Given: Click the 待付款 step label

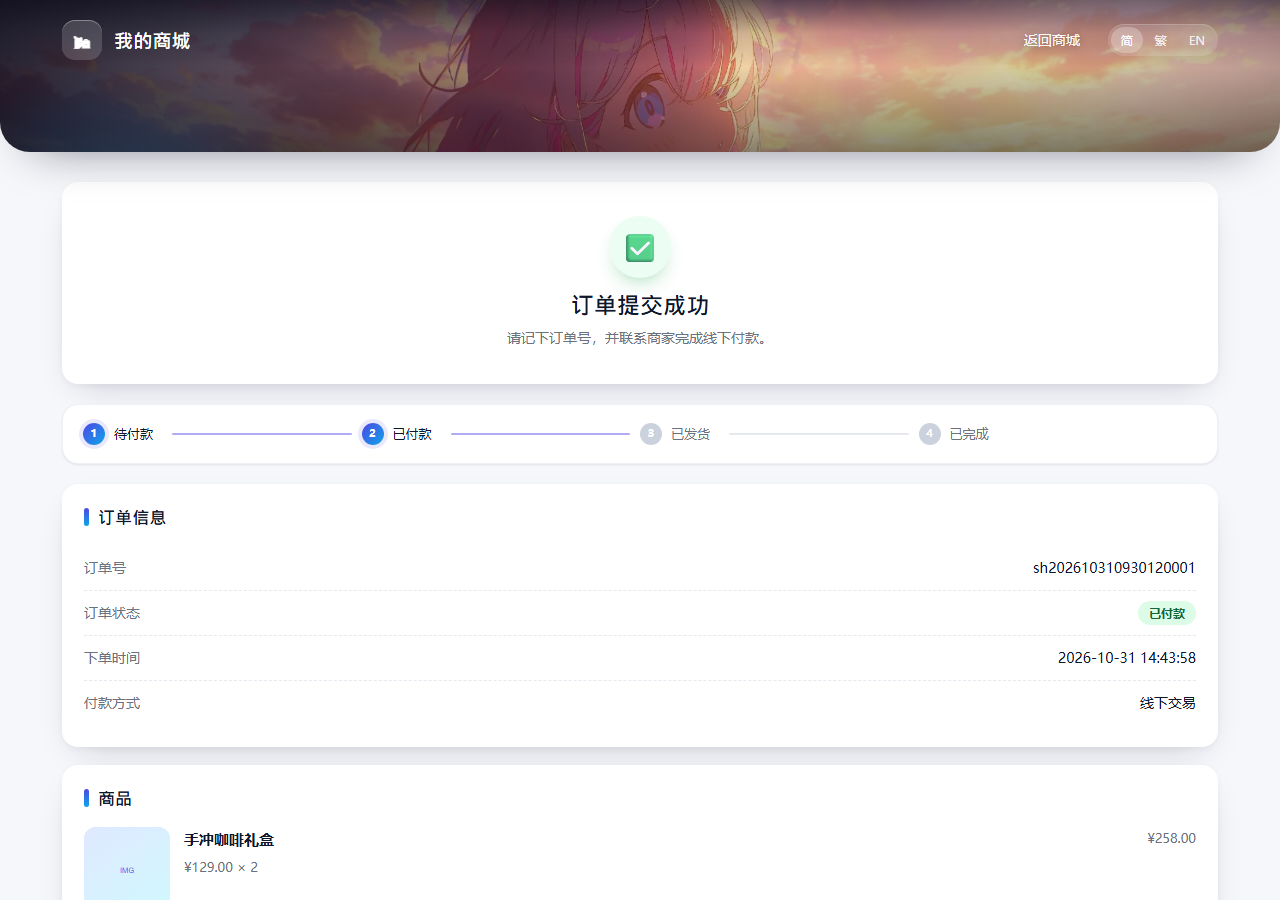Looking at the screenshot, I should (x=134, y=434).
